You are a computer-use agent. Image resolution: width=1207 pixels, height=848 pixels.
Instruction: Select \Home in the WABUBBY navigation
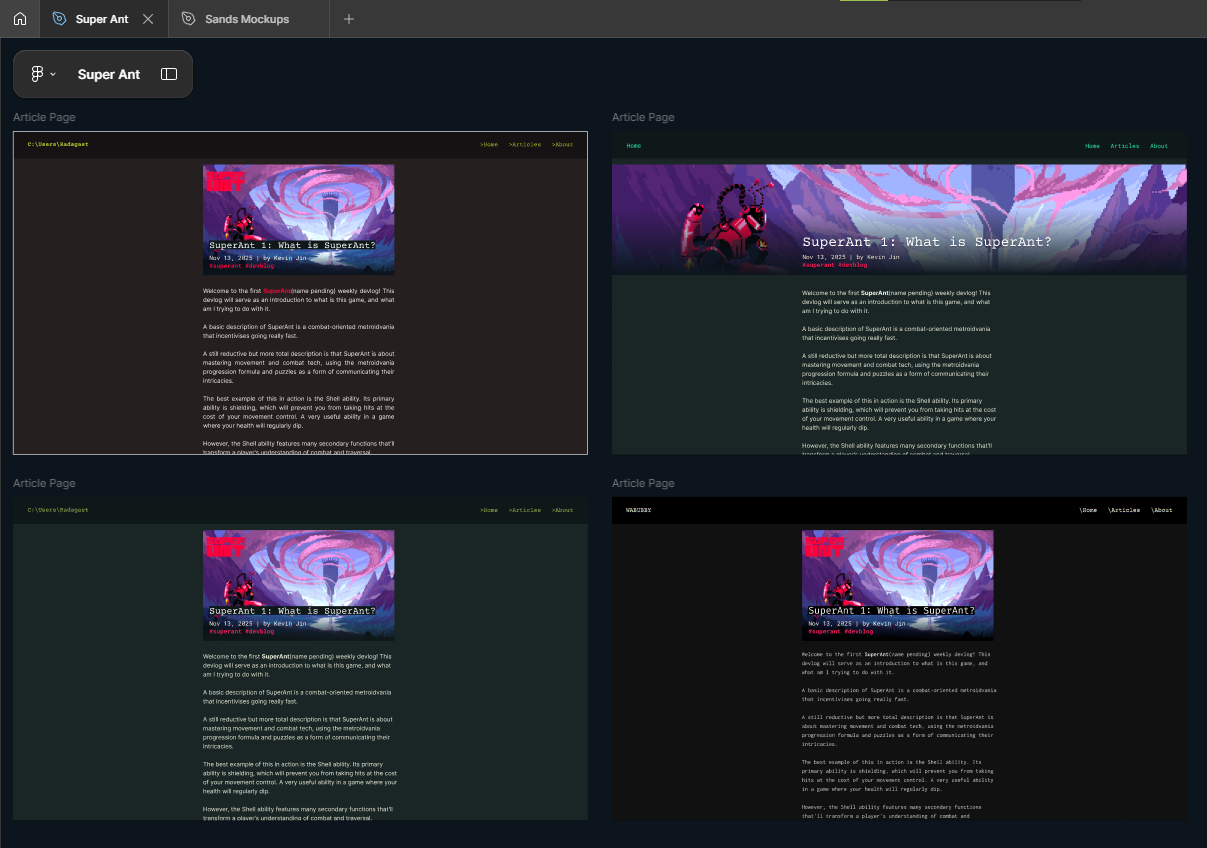[1088, 510]
